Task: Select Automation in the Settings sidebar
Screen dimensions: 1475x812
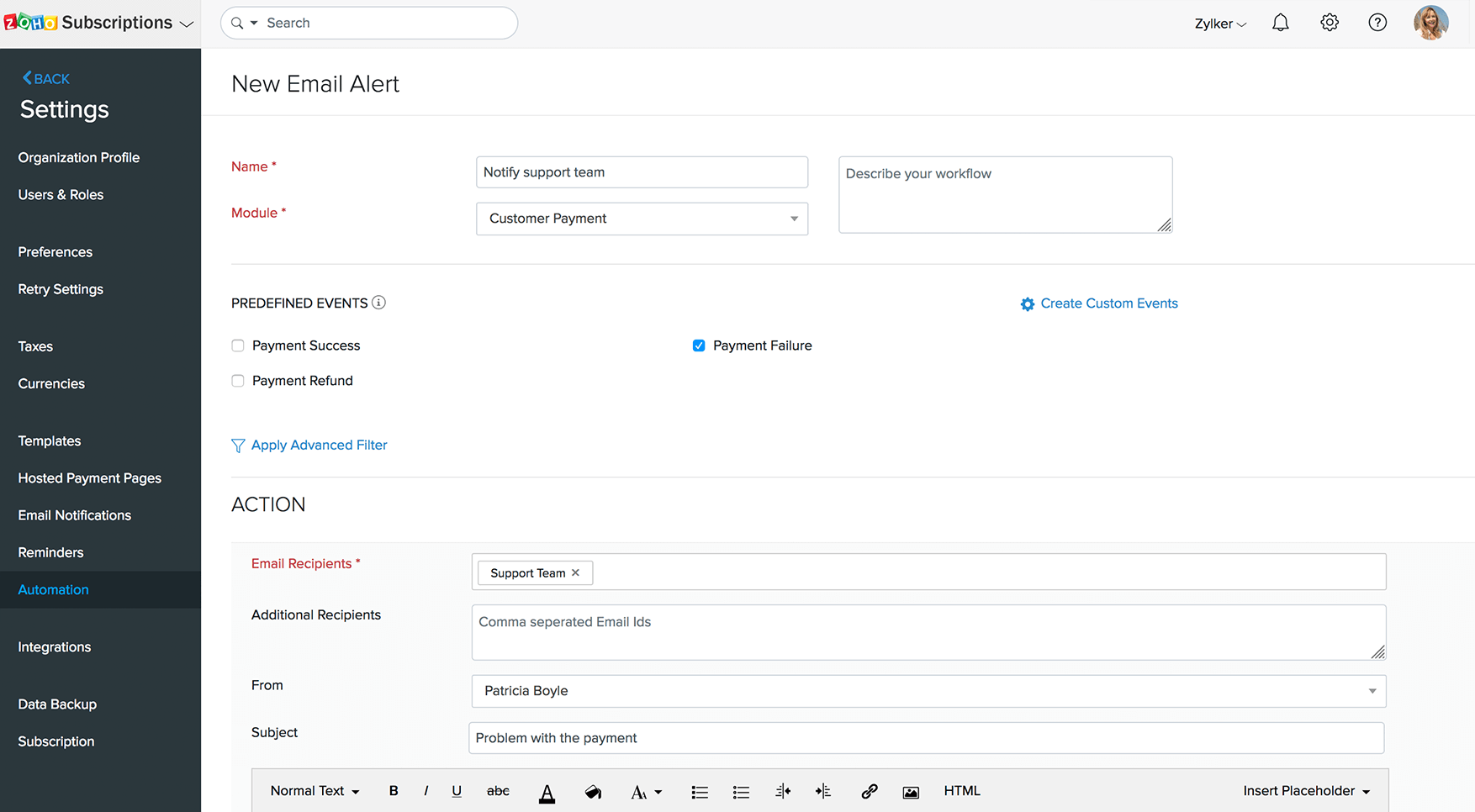Action: point(53,589)
